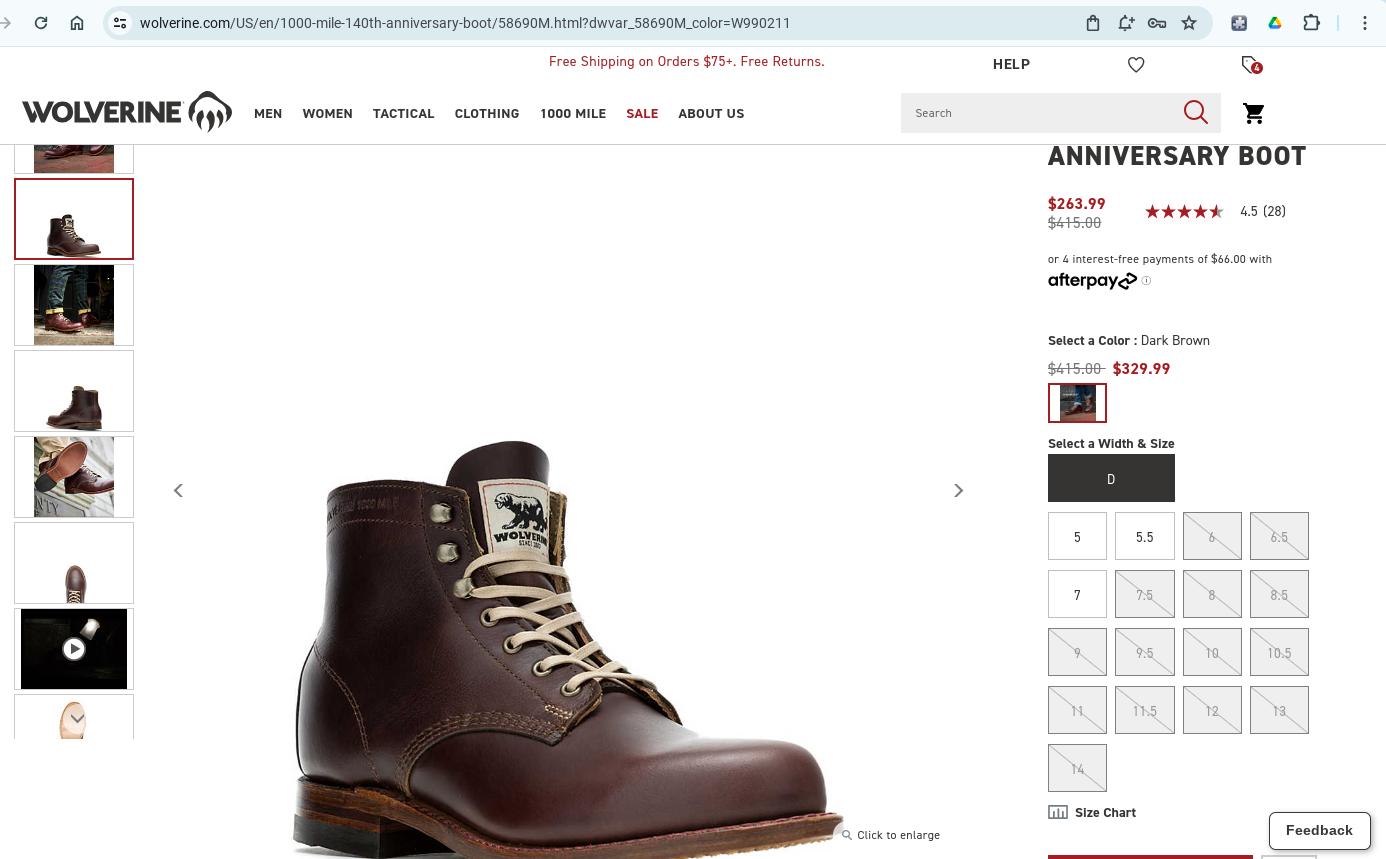Image resolution: width=1386 pixels, height=859 pixels.
Task: Click the Afterpay logo
Action: click(1092, 281)
